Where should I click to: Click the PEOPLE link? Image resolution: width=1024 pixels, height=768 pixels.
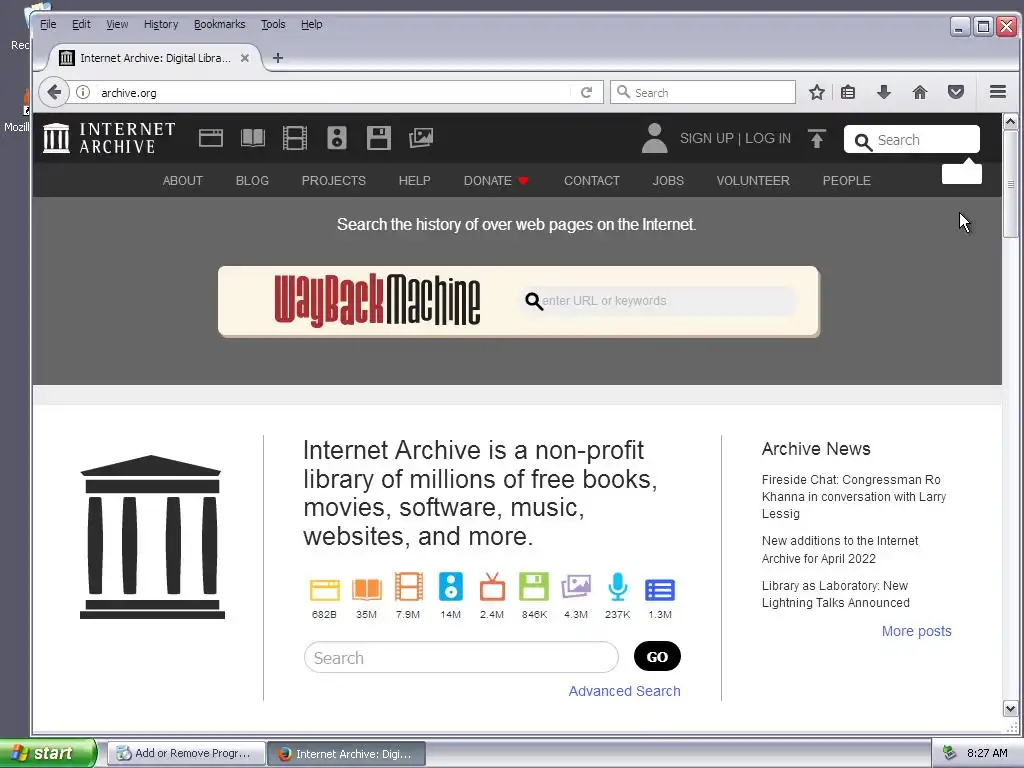pyautogui.click(x=846, y=180)
